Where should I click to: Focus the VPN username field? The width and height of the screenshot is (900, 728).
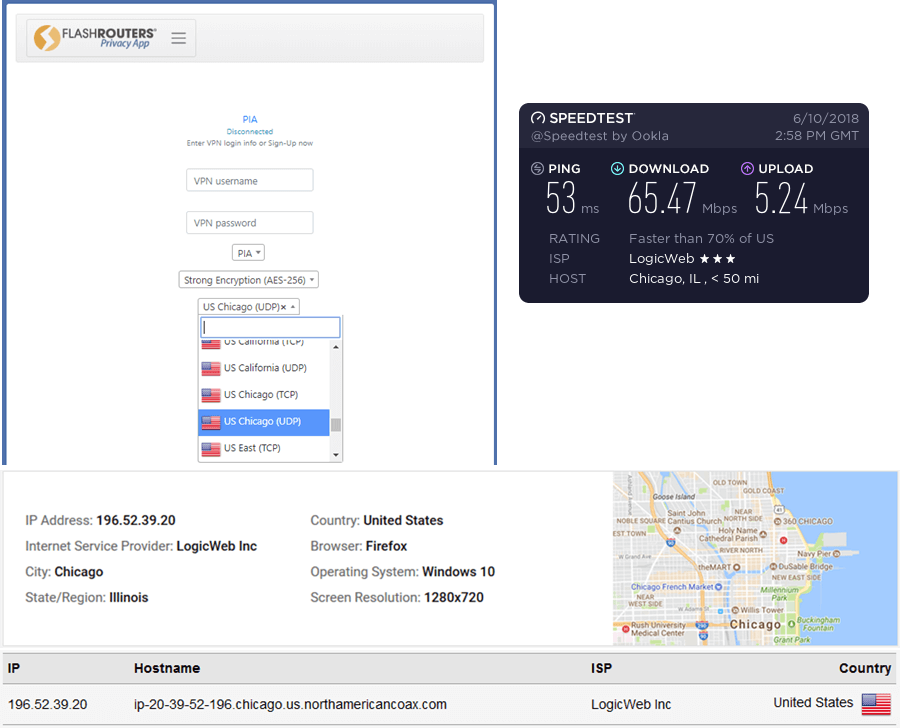click(250, 180)
